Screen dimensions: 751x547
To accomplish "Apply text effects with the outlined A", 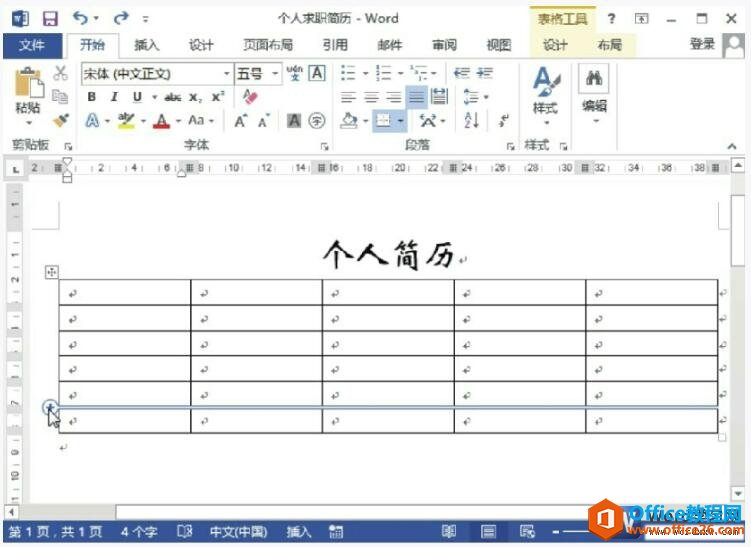I will point(92,120).
